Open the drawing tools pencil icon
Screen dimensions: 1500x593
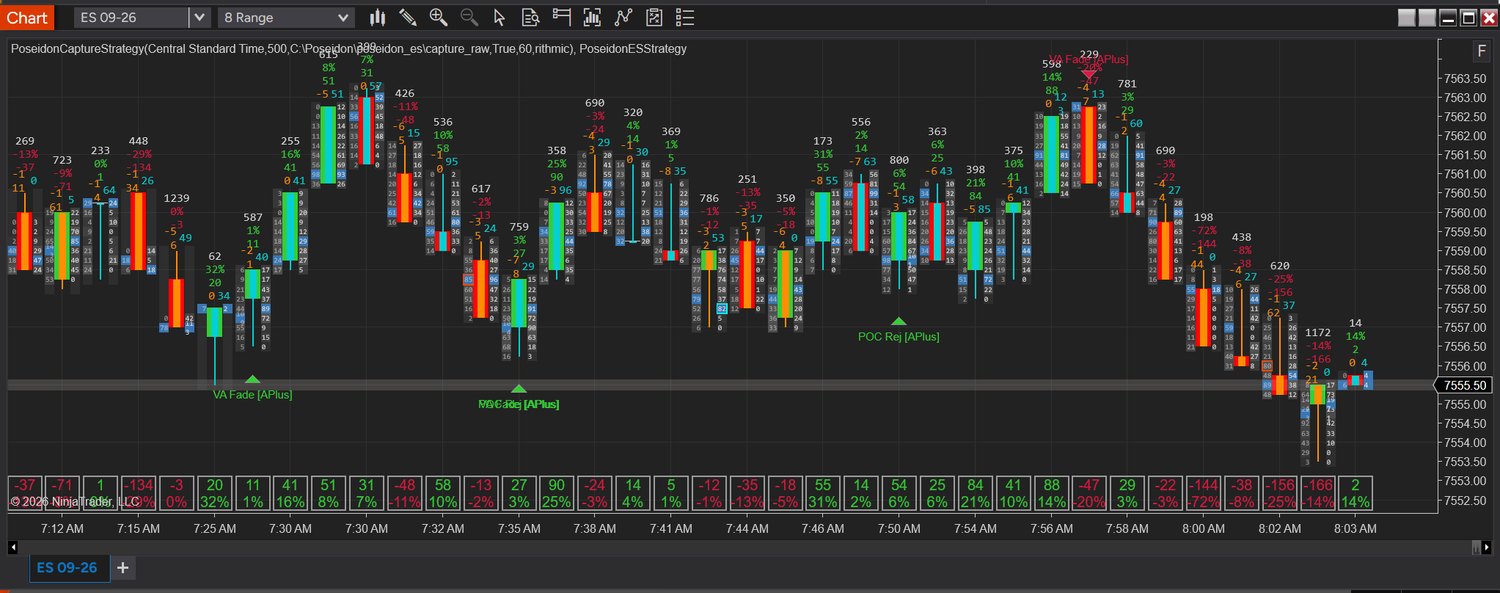point(408,17)
